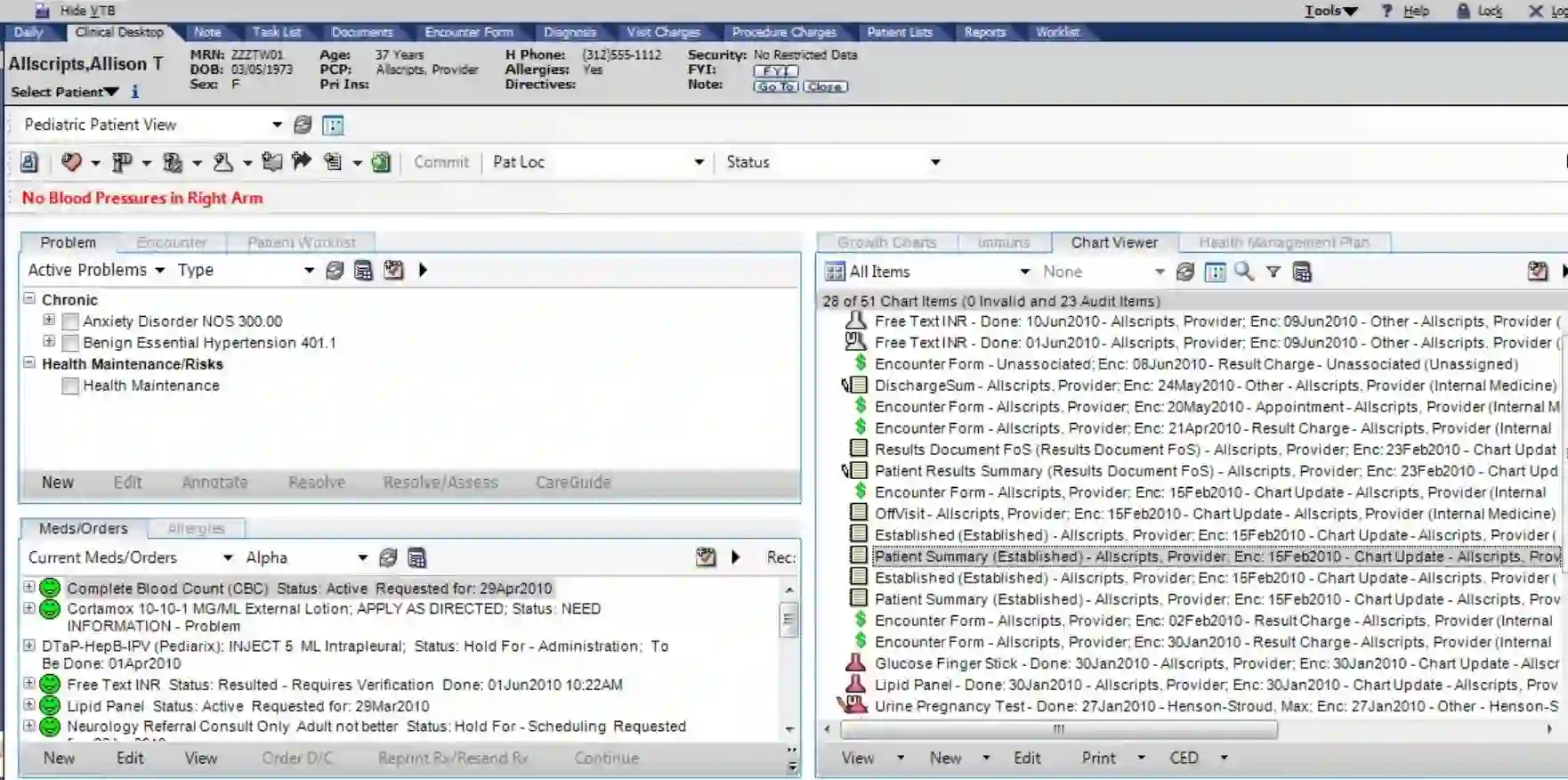Click the filter funnel icon in Chart Viewer
The height and width of the screenshot is (780, 1568).
(x=1273, y=272)
